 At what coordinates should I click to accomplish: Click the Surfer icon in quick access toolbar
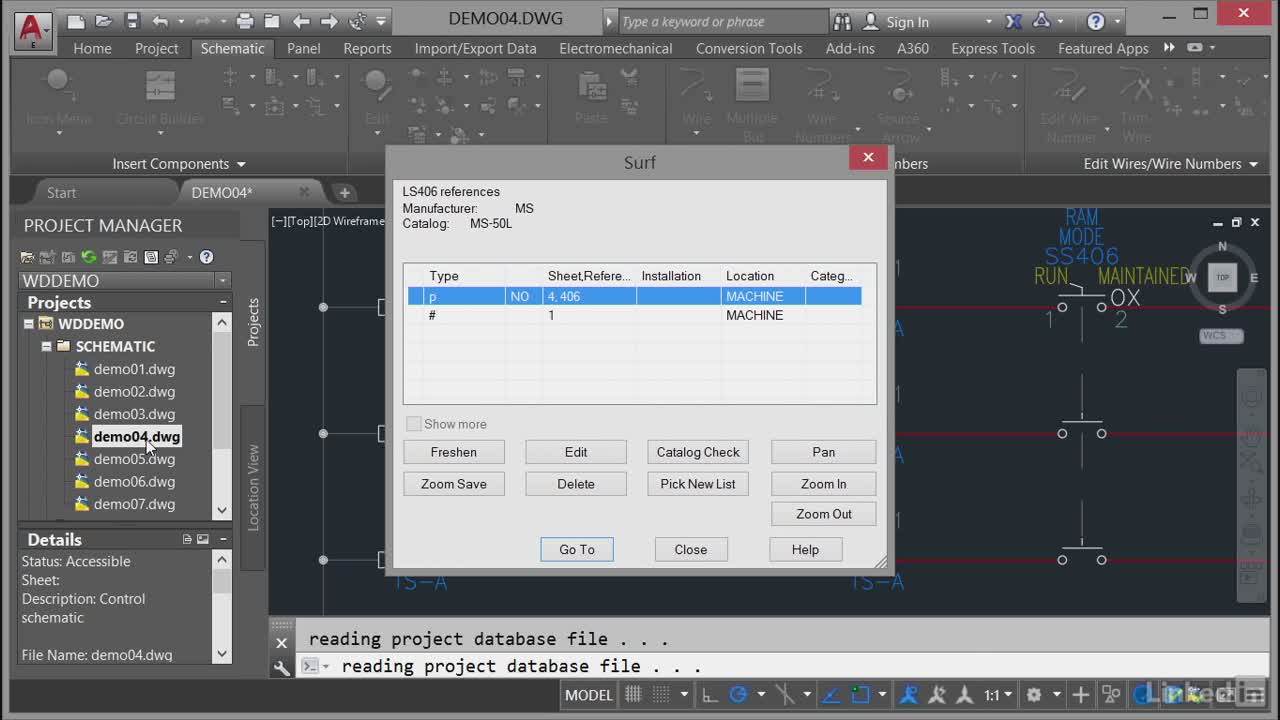tap(358, 21)
